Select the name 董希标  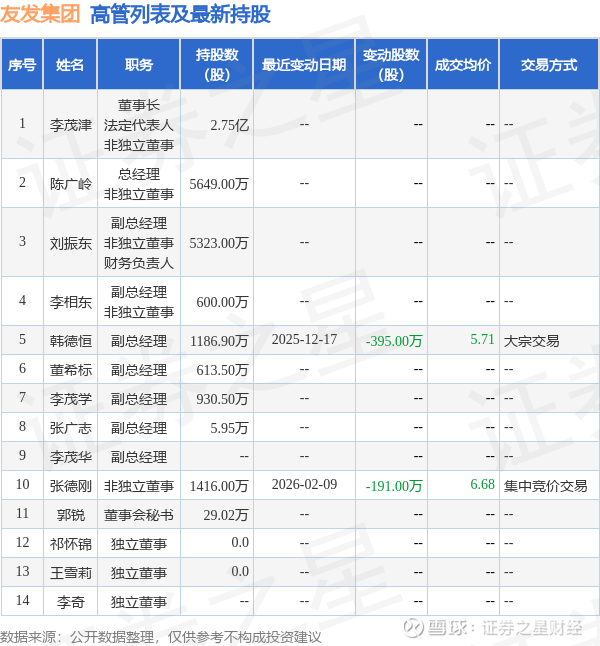[71, 370]
